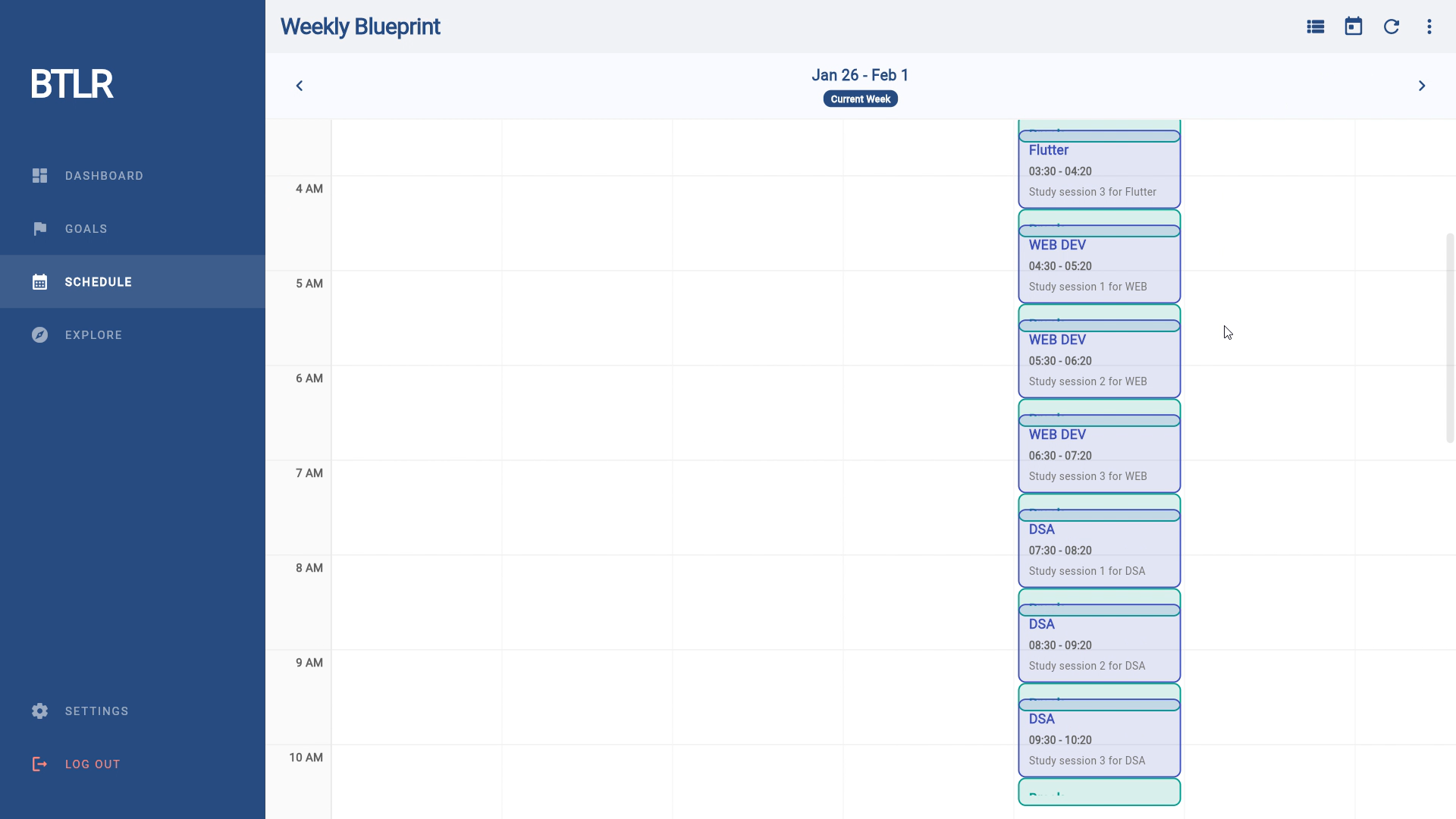
Task: Click the BTLR logo
Action: [72, 84]
